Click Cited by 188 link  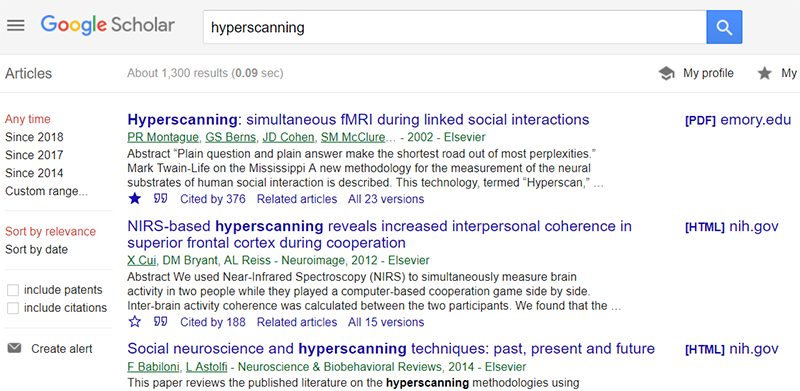tap(213, 323)
